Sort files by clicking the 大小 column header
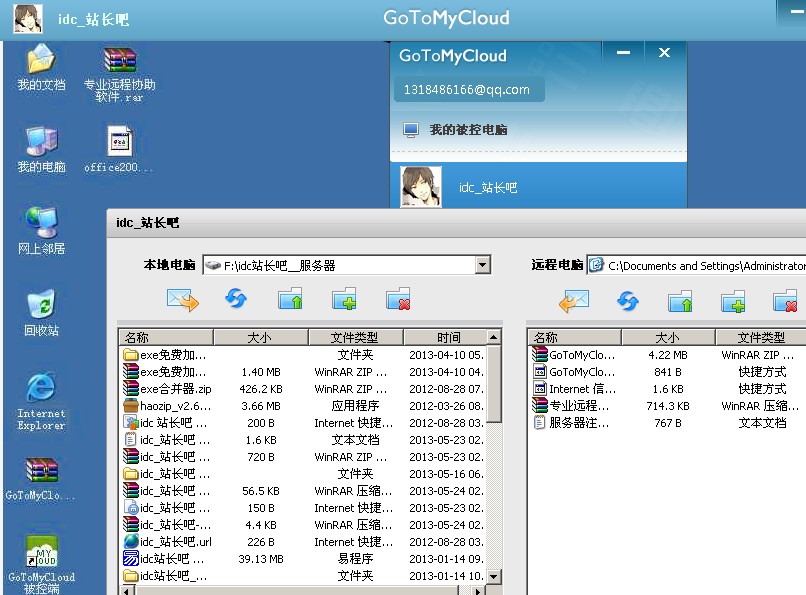Screen dimensions: 806x595 pos(260,337)
